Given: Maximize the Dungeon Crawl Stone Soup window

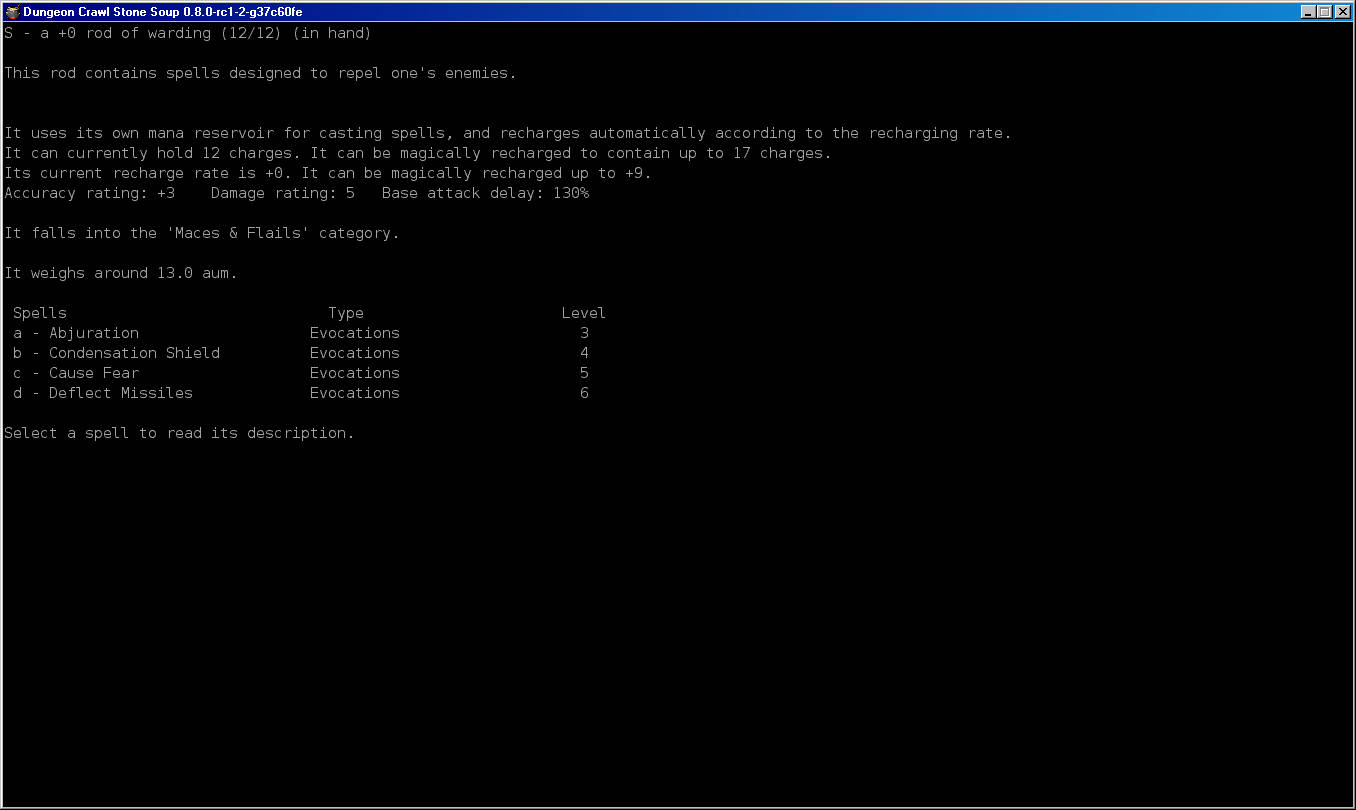Looking at the screenshot, I should 1324,12.
